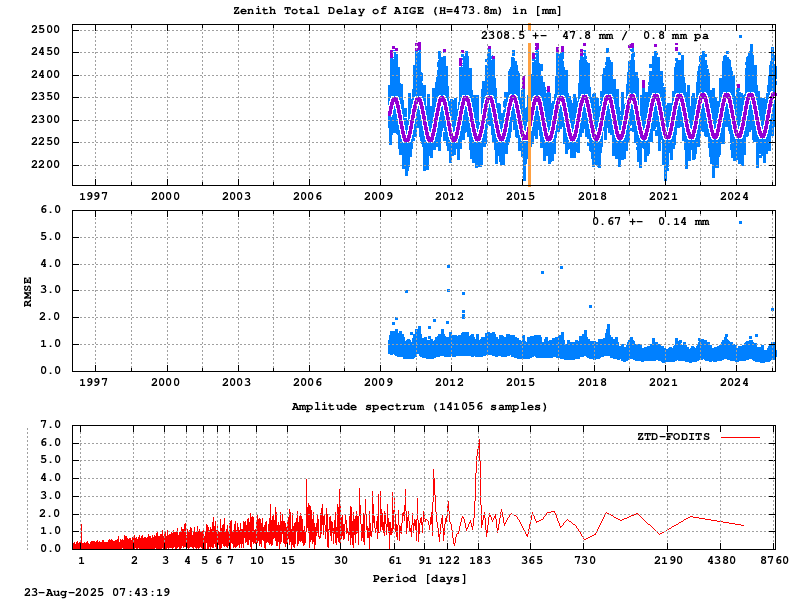This screenshot has height=600, width=800.
Task: Click the 'ZTD-FODITS' legend label
Action: (x=673, y=437)
